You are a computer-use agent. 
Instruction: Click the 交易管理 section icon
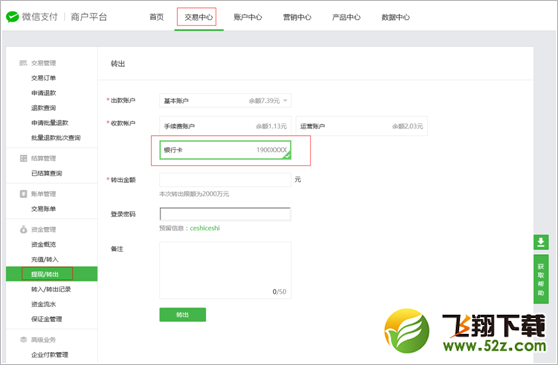pyautogui.click(x=23, y=63)
